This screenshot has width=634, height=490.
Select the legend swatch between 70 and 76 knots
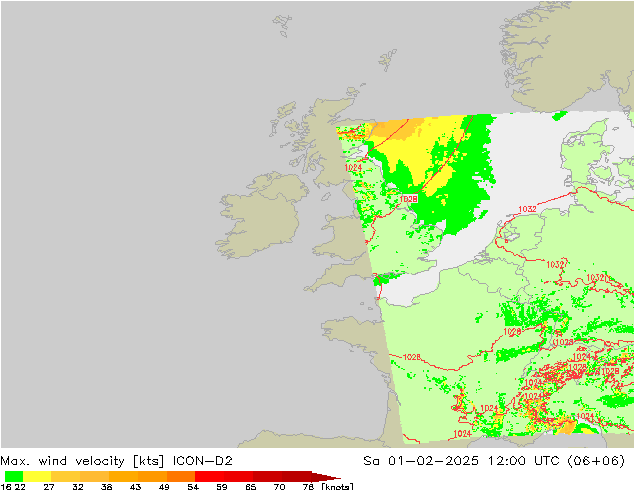(x=296, y=476)
